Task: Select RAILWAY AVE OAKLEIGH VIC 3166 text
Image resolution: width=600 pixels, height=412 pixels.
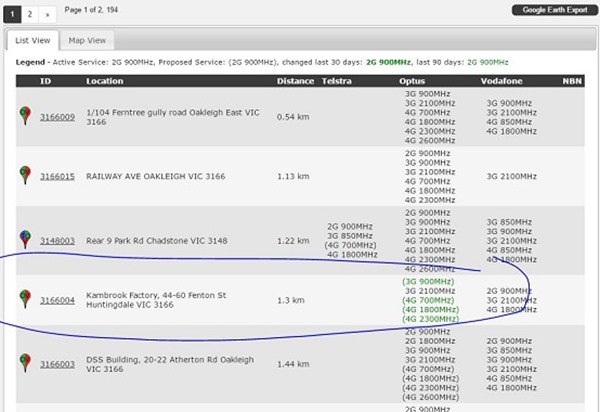Action: 156,176
